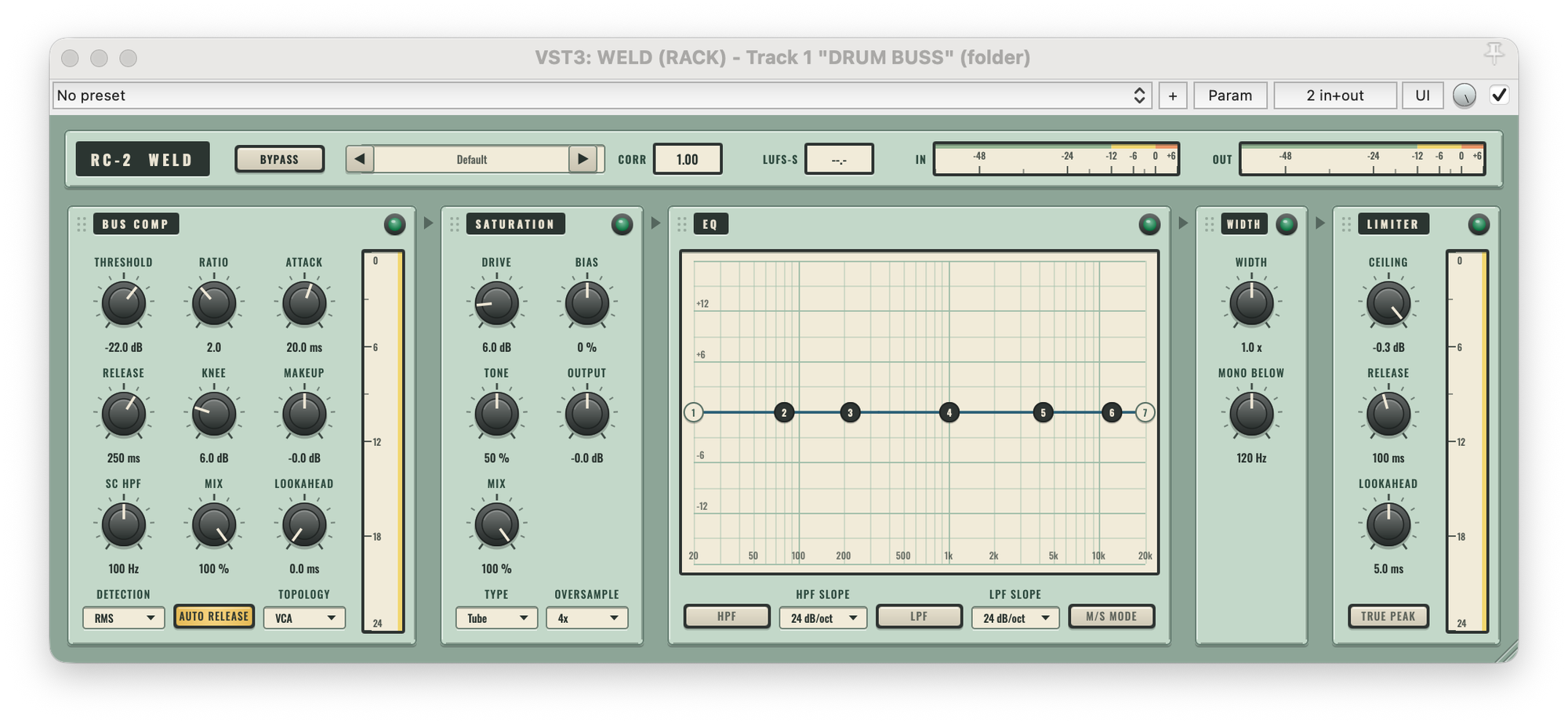Select the previous preset arrow
The image size is (1568, 724).
pos(360,159)
